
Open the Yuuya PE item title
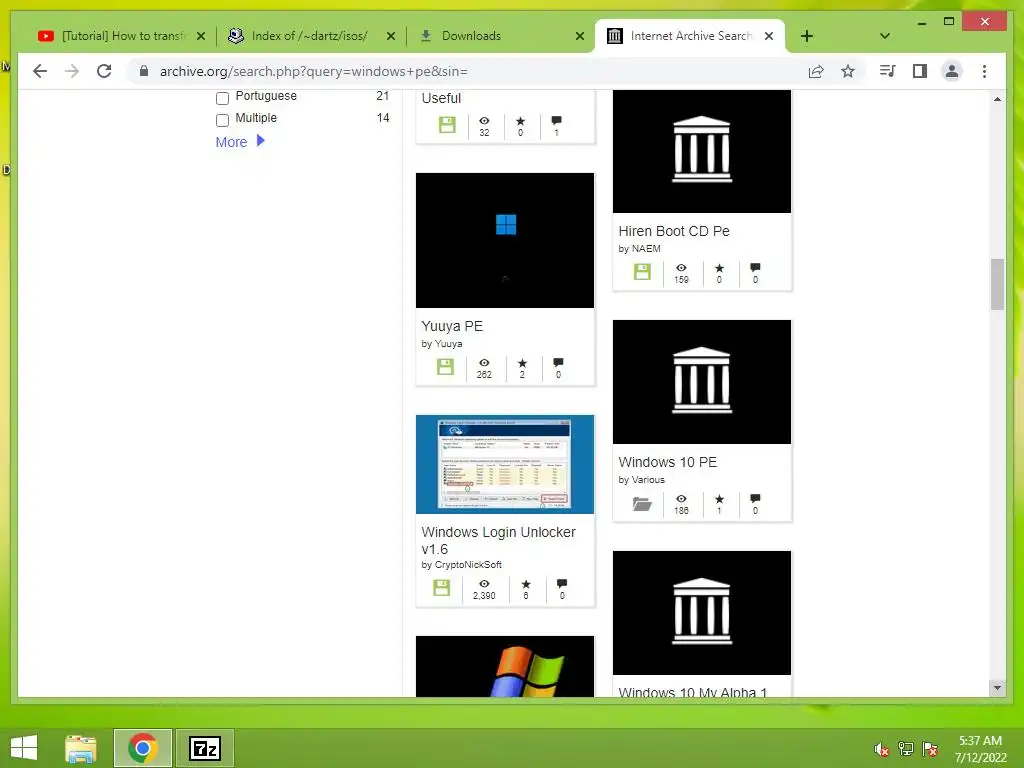(x=452, y=326)
